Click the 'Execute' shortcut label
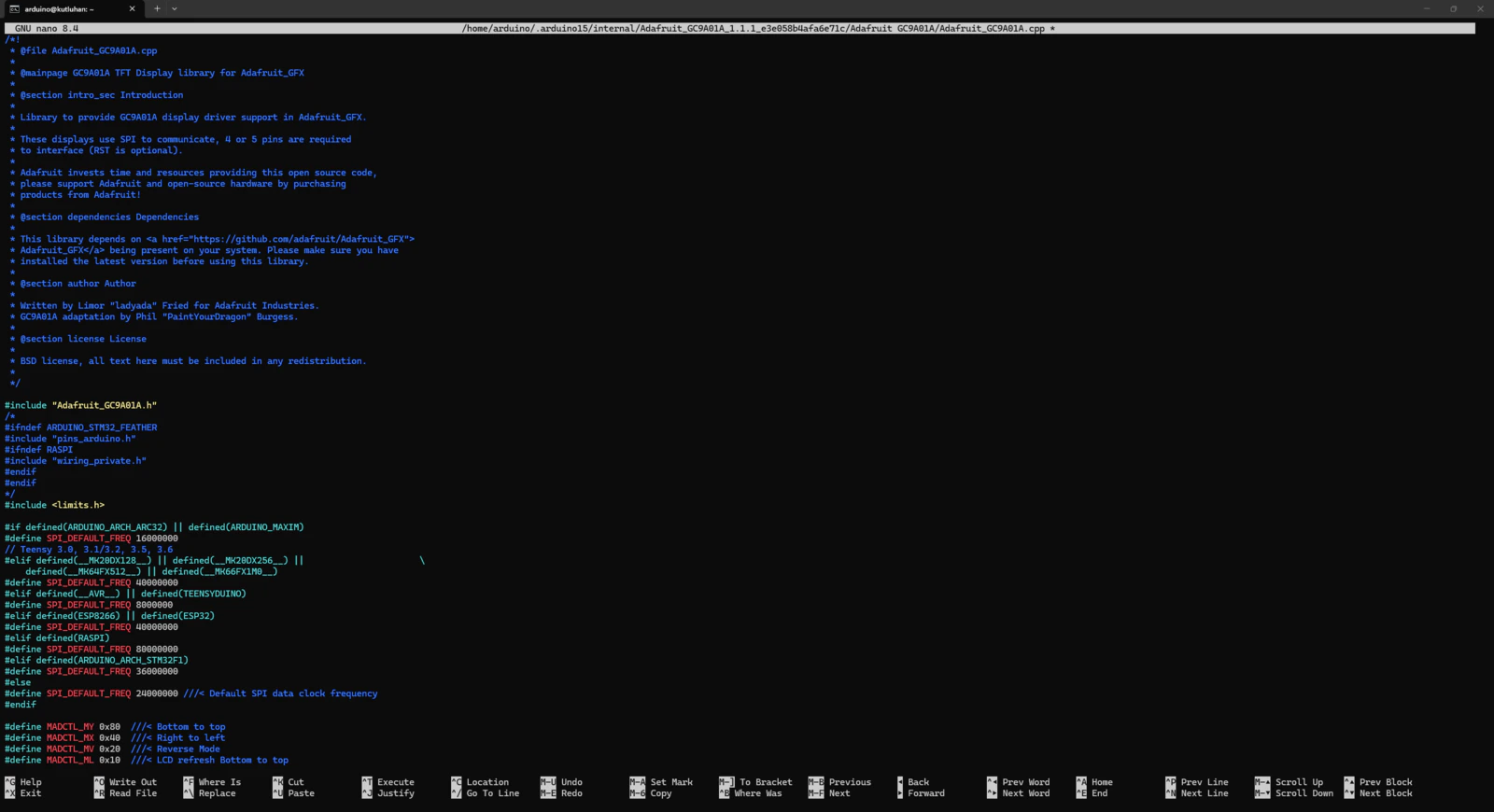This screenshot has width=1494, height=812. click(396, 782)
